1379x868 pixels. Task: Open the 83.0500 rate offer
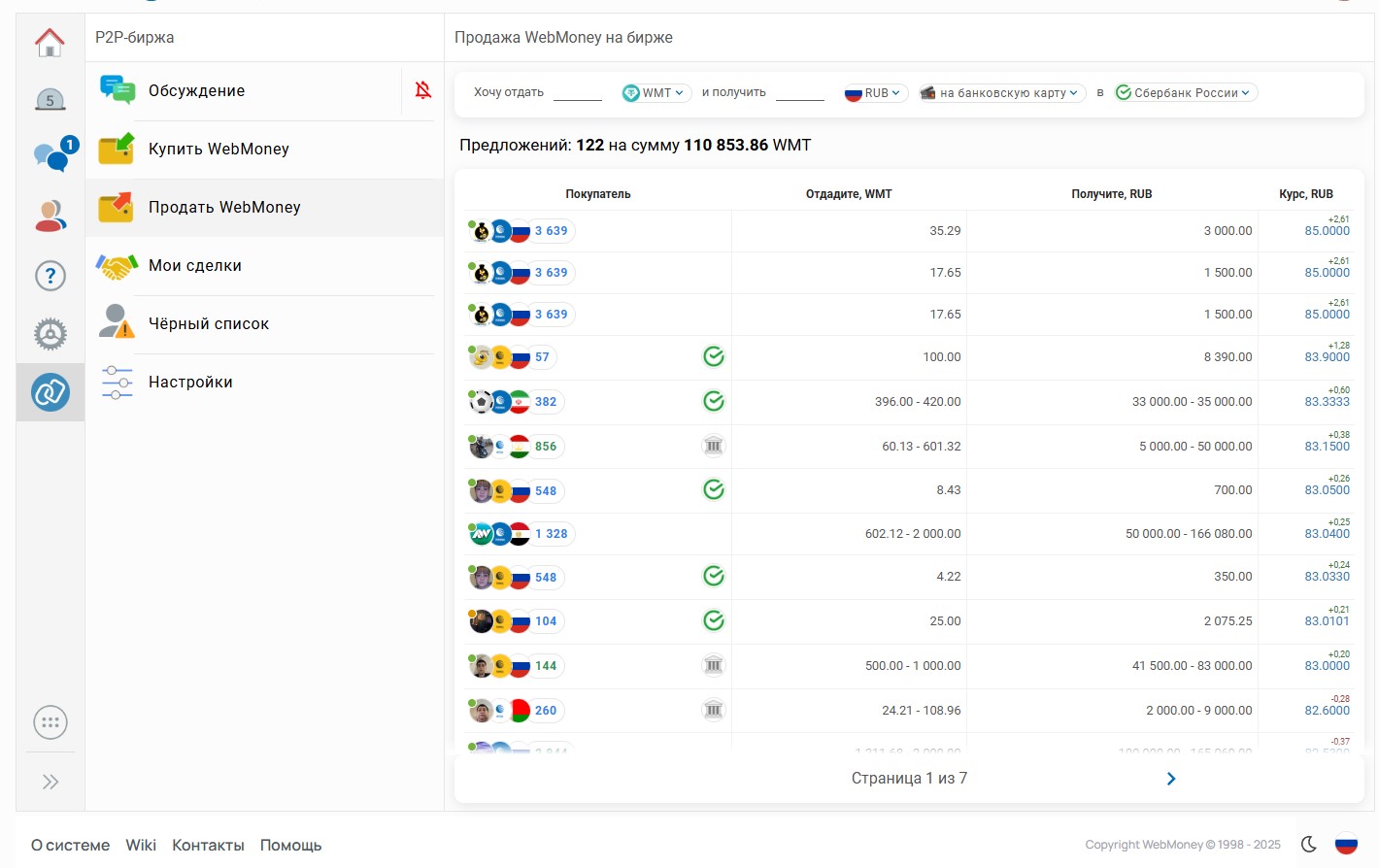(1327, 490)
